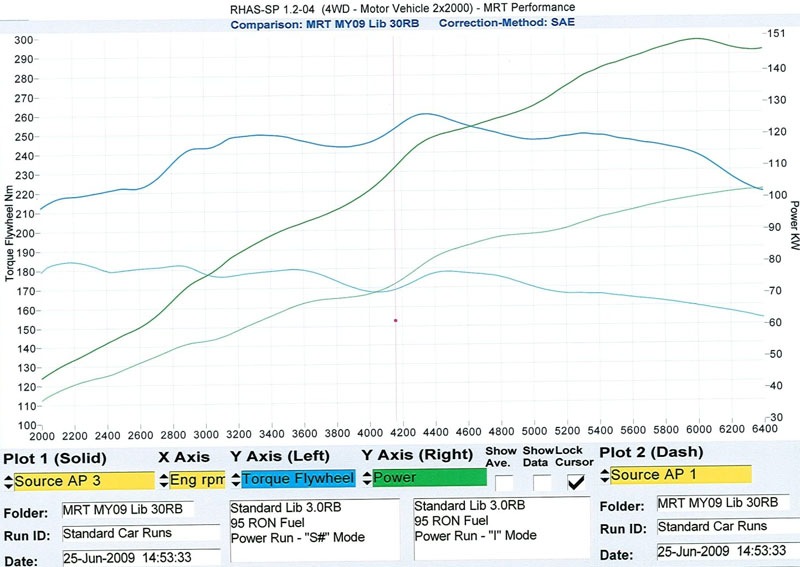Click Plot 1 Date field 25-Jun-2009
The width and height of the screenshot is (800, 567).
pyautogui.click(x=141, y=557)
